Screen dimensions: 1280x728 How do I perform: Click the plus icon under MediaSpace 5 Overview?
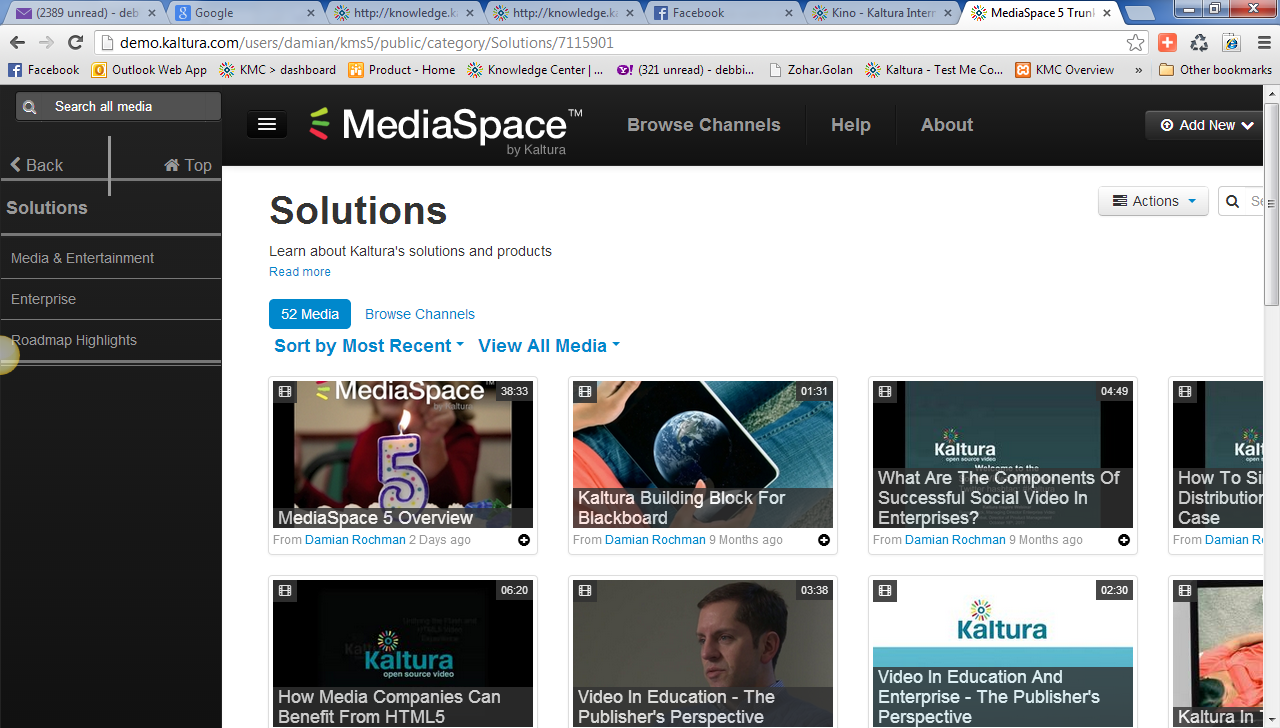point(524,540)
